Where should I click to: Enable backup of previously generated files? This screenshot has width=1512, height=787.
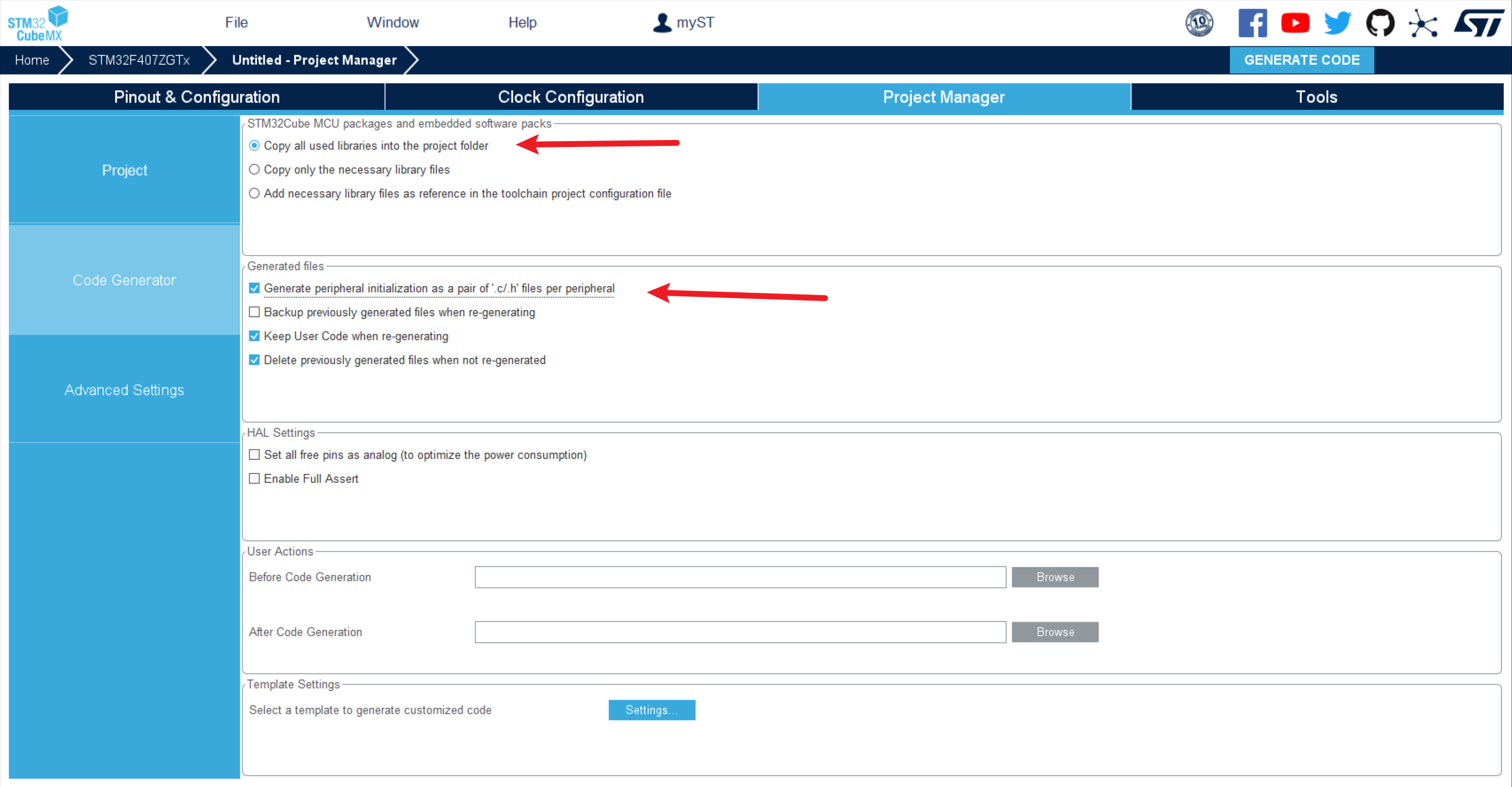pyautogui.click(x=255, y=312)
